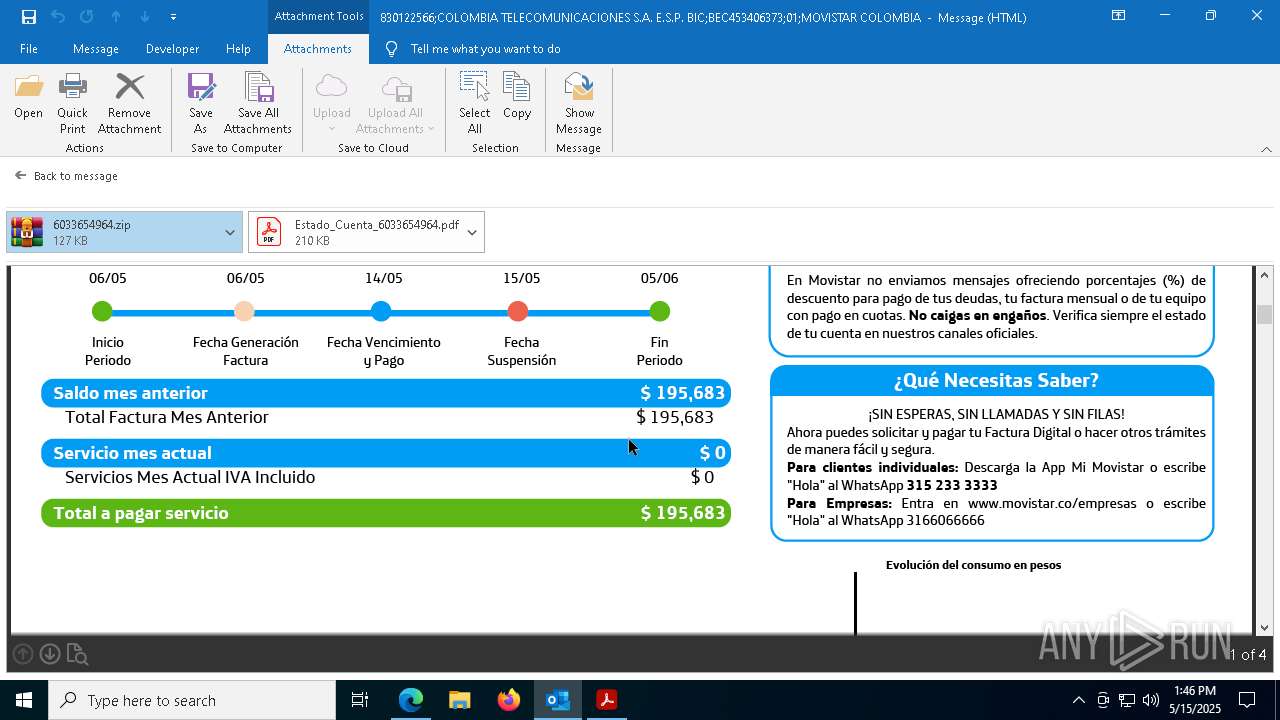Click the Undo arrow in title bar
1280x720 pixels.
click(58, 16)
